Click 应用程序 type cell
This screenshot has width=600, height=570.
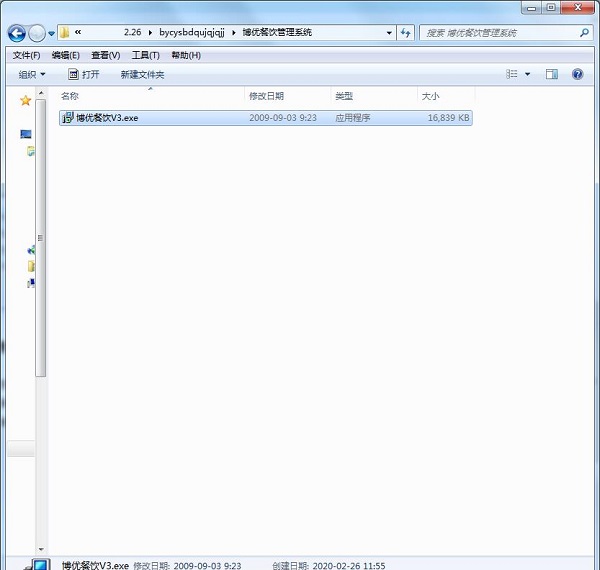[x=352, y=118]
